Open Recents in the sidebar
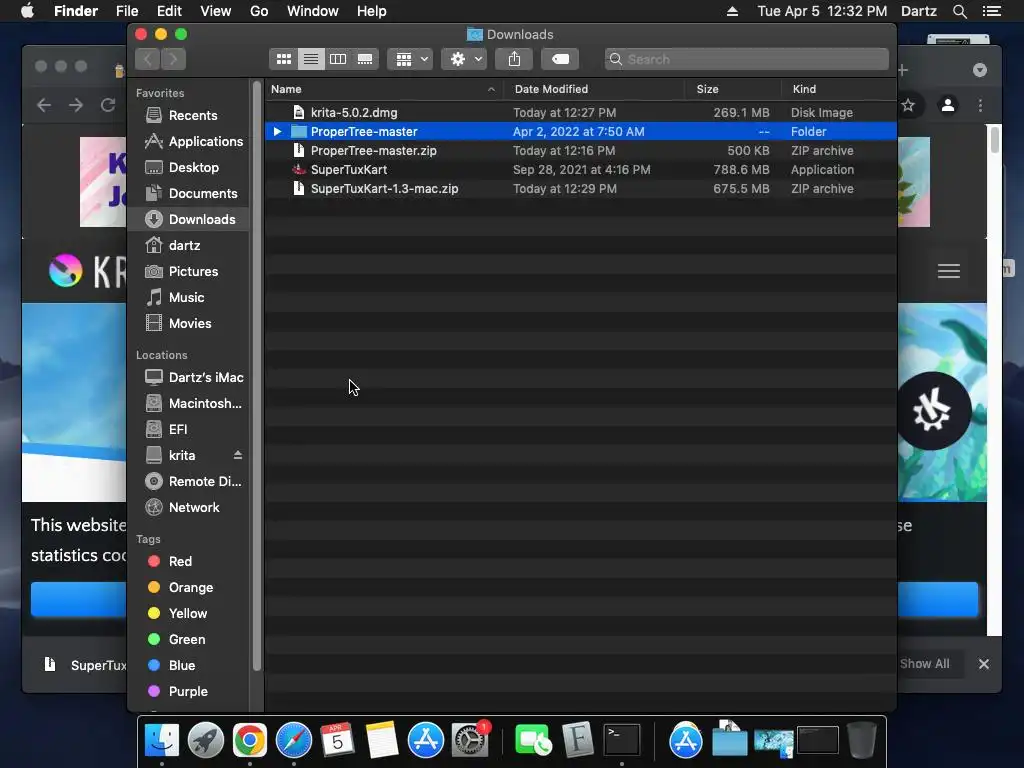The height and width of the screenshot is (768, 1024). click(188, 116)
